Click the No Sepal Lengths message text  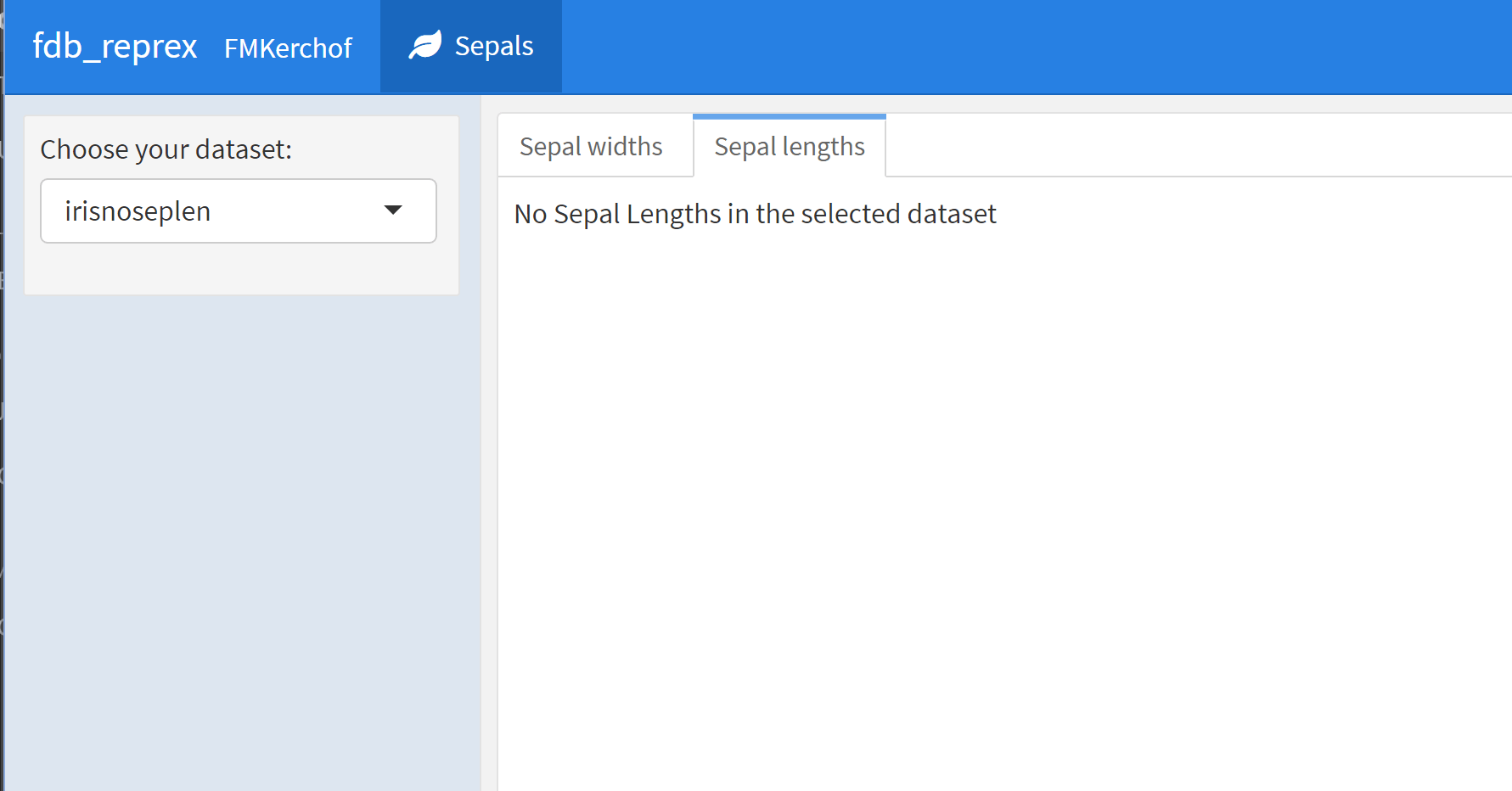click(x=754, y=213)
